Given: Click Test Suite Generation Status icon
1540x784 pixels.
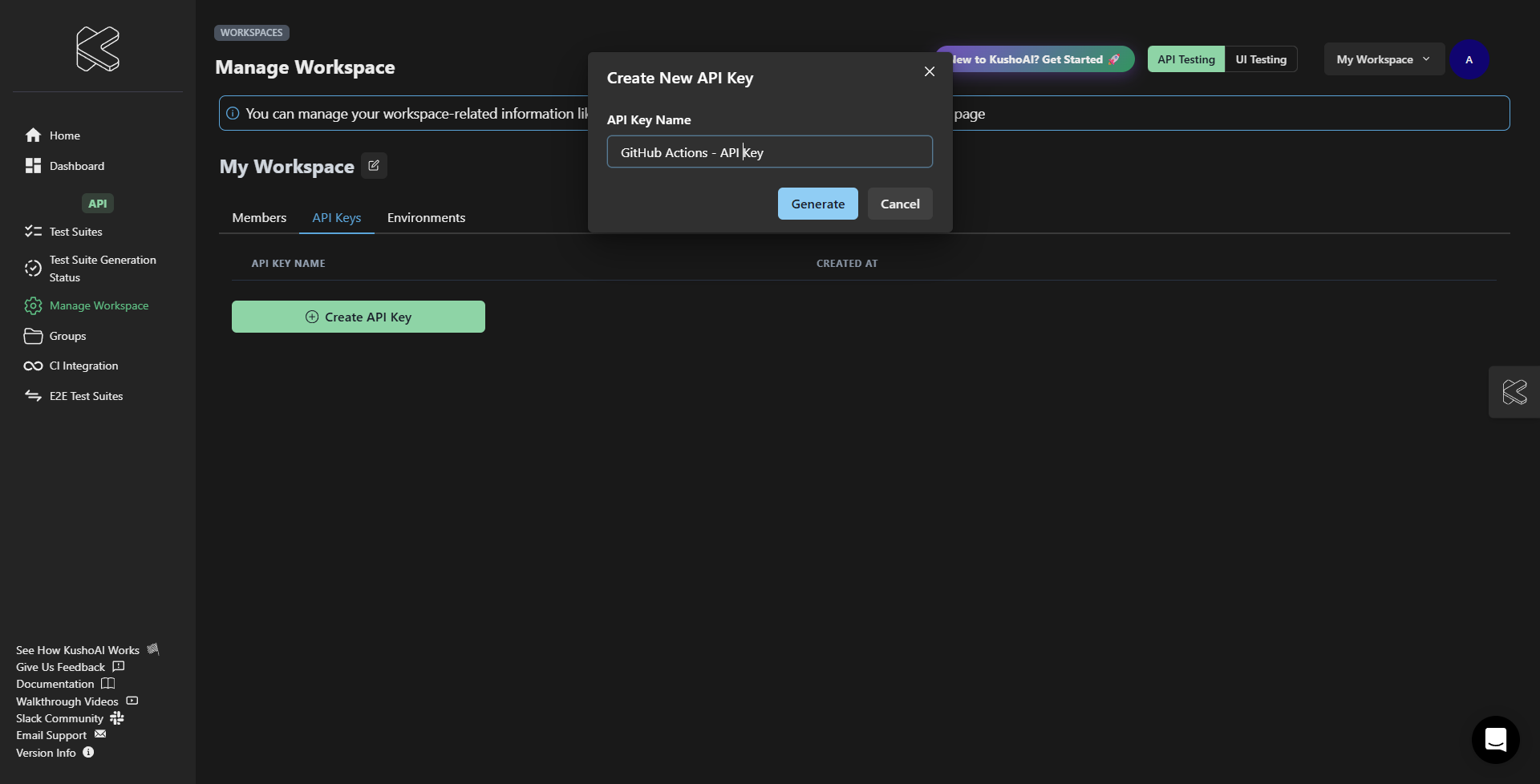Looking at the screenshot, I should (x=33, y=269).
